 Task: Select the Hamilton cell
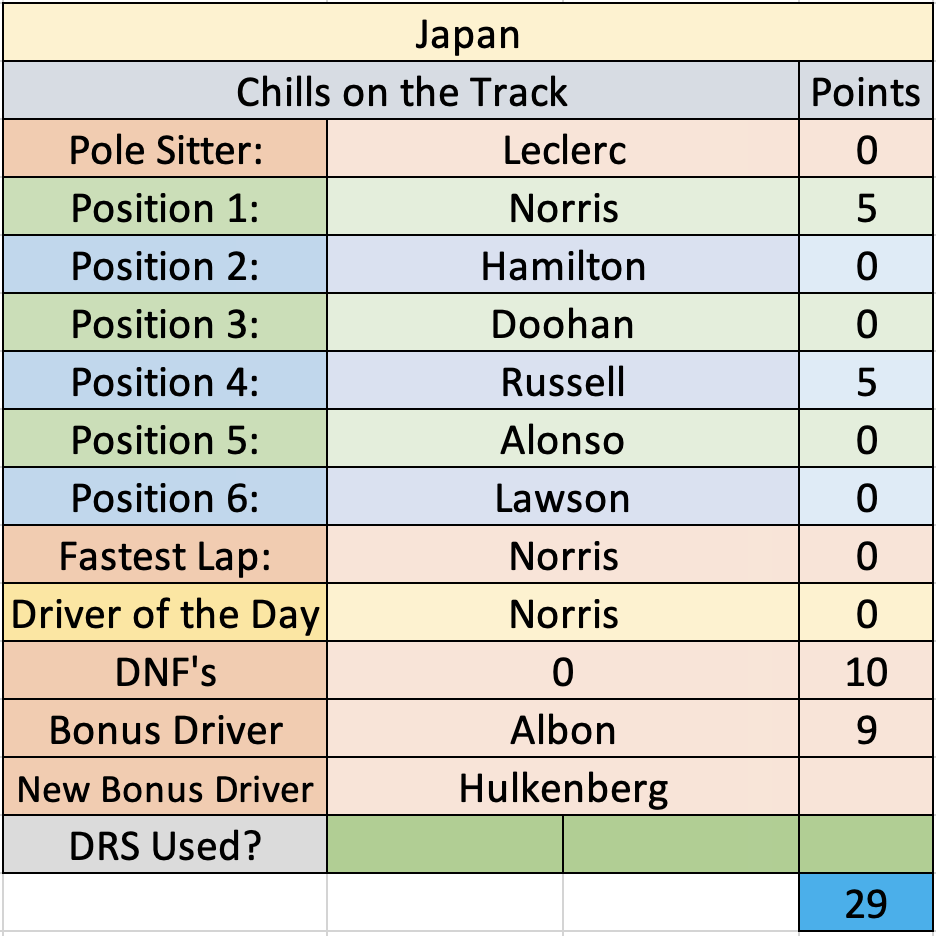point(563,264)
